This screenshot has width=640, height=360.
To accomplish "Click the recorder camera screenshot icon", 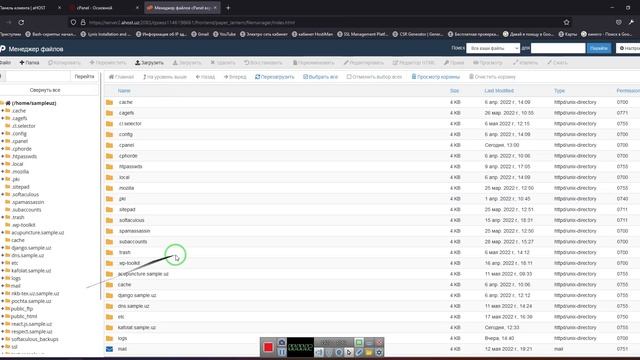I will pyautogui.click(x=282, y=342).
